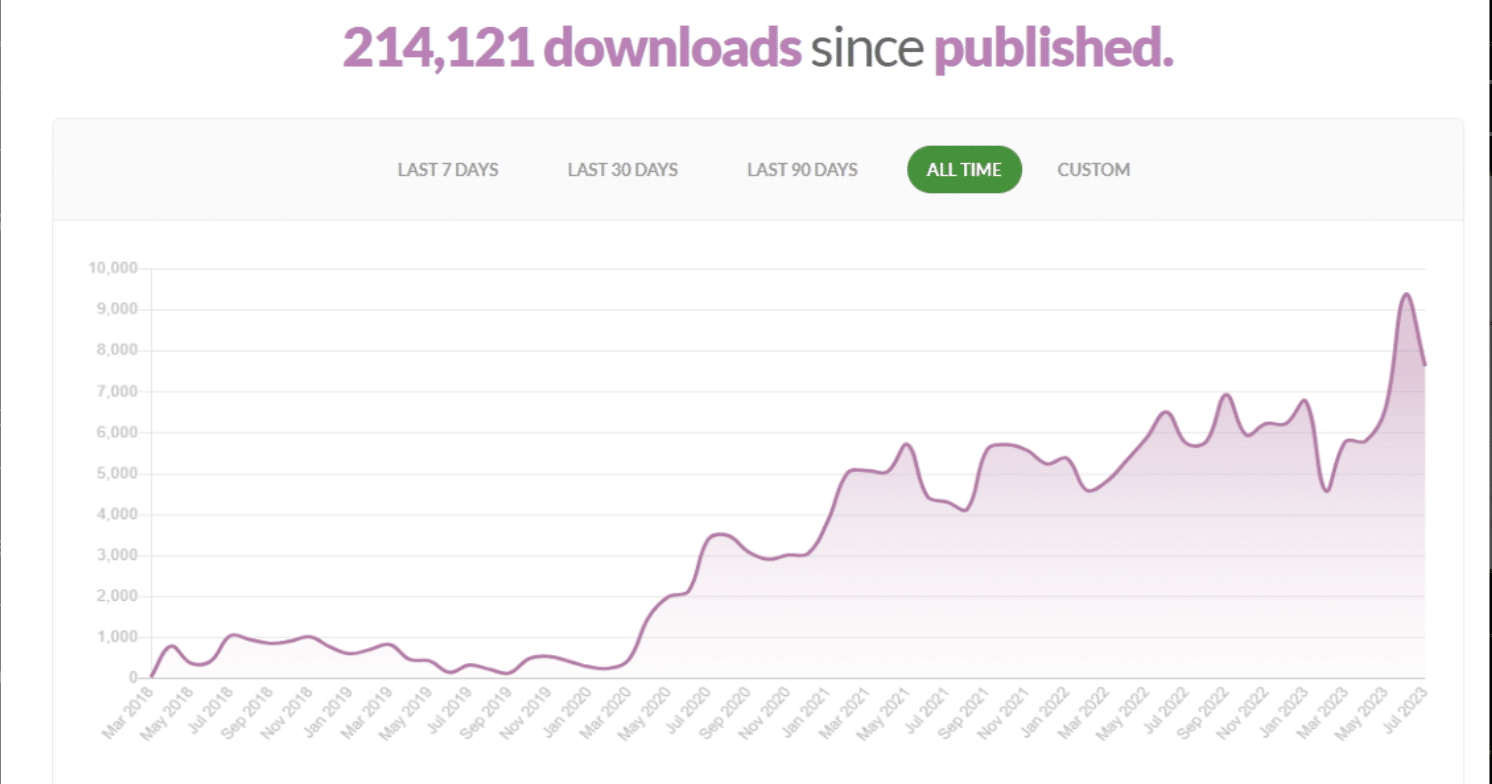Click the 10,000 y-axis label
1492x784 pixels.
pyautogui.click(x=112, y=268)
